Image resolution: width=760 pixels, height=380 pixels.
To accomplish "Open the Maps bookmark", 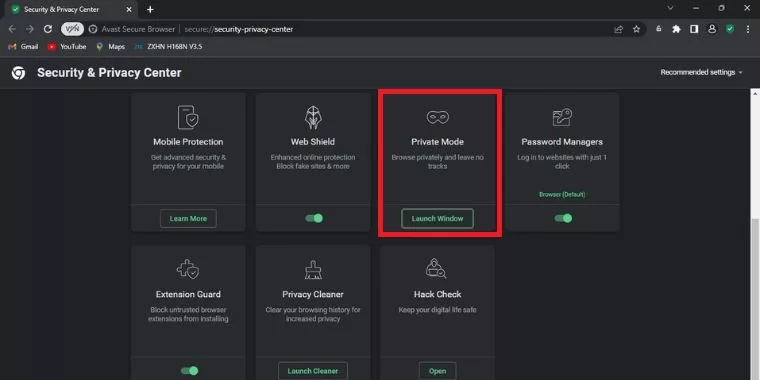I will [111, 47].
